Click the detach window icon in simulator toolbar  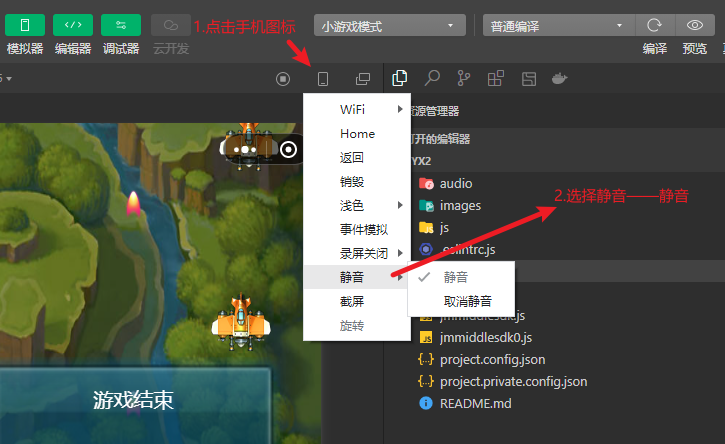pyautogui.click(x=363, y=79)
